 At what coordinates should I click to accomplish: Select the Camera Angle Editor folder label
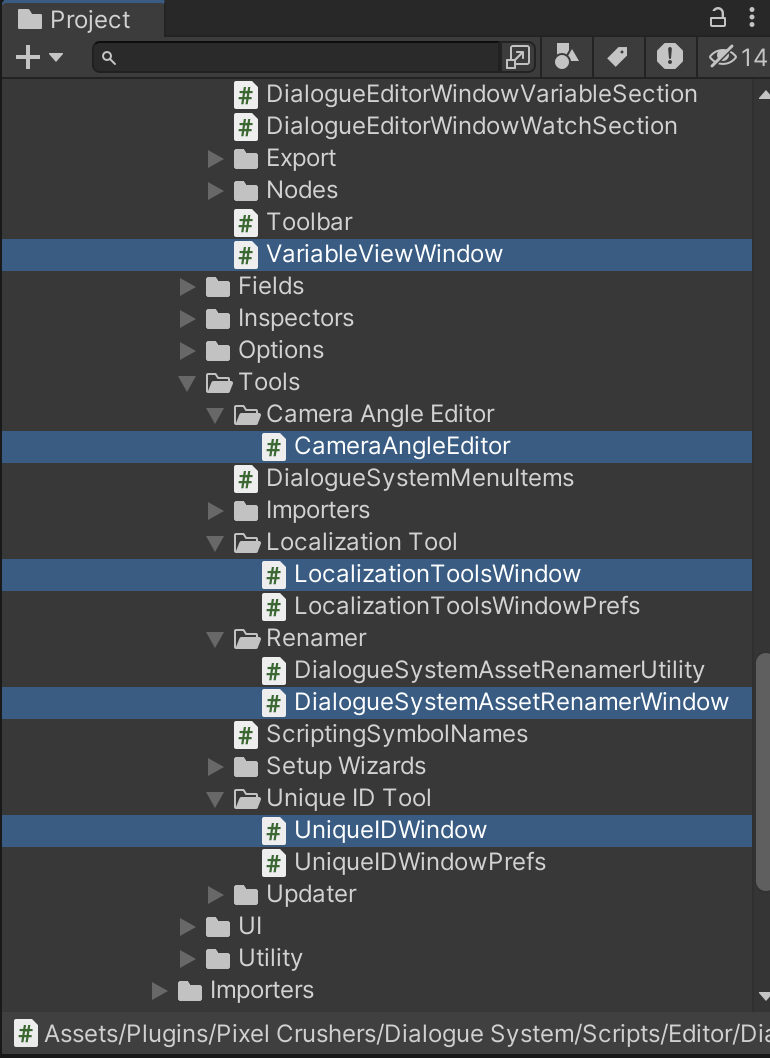tap(380, 414)
